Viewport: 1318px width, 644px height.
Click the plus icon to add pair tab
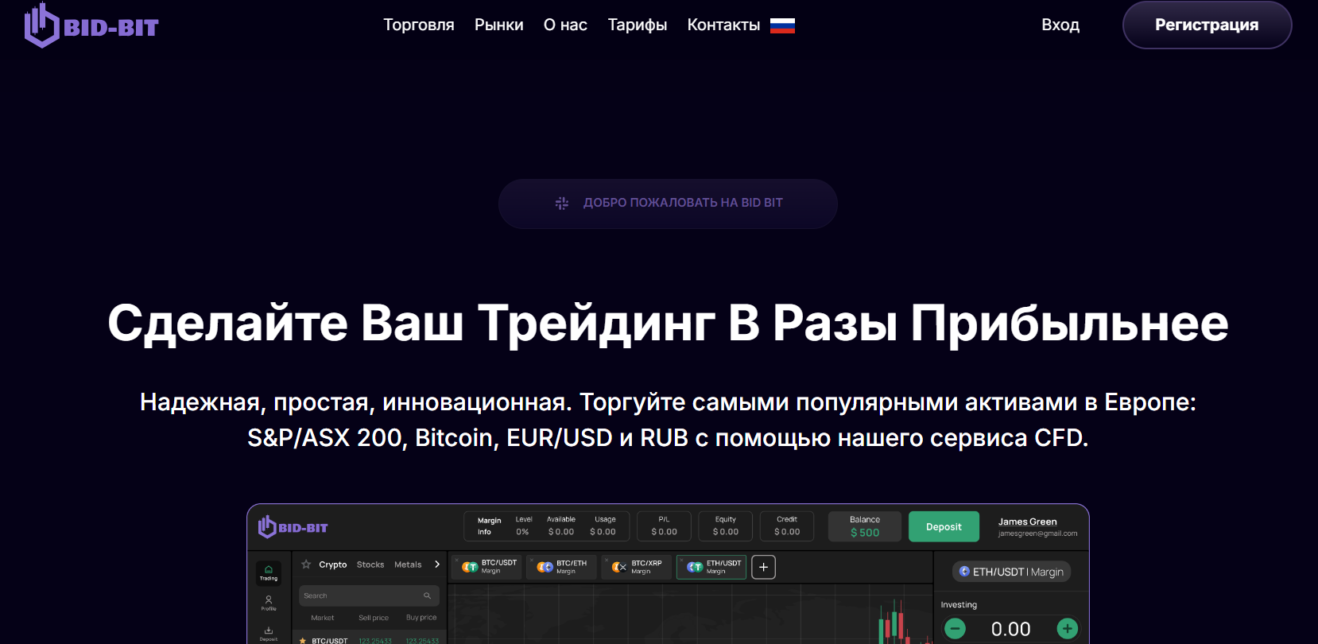tap(763, 567)
